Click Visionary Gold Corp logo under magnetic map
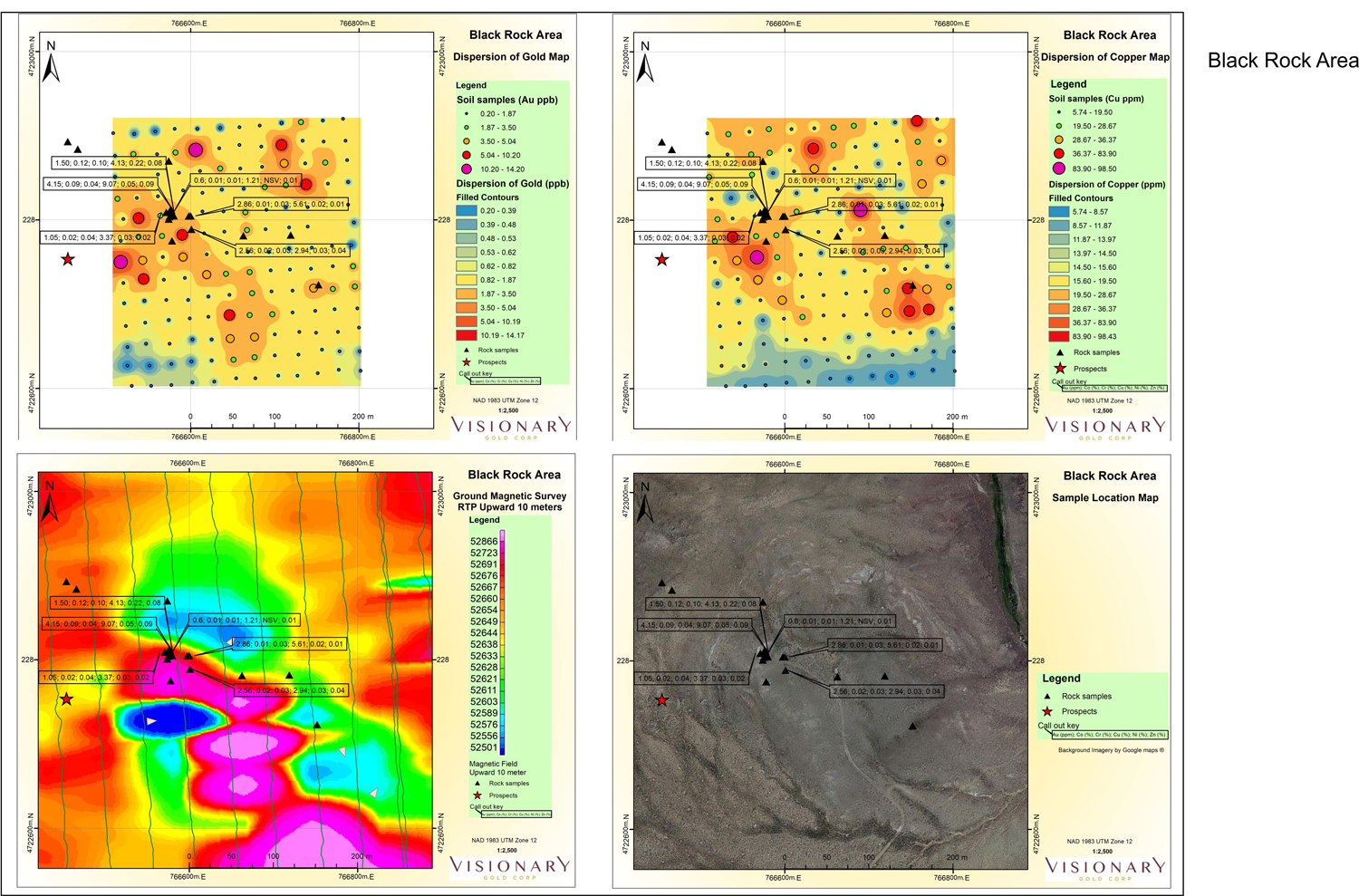 click(x=511, y=868)
